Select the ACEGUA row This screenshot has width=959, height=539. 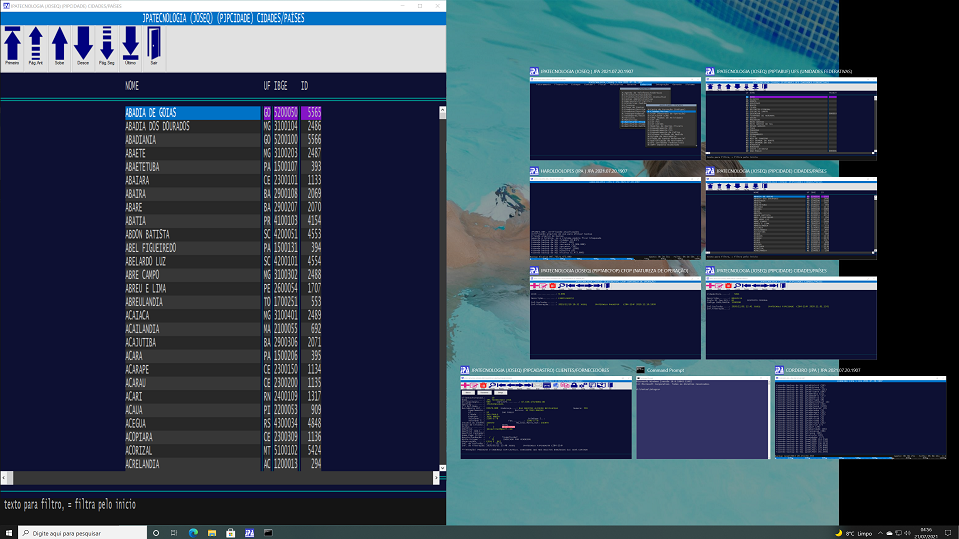click(x=223, y=423)
